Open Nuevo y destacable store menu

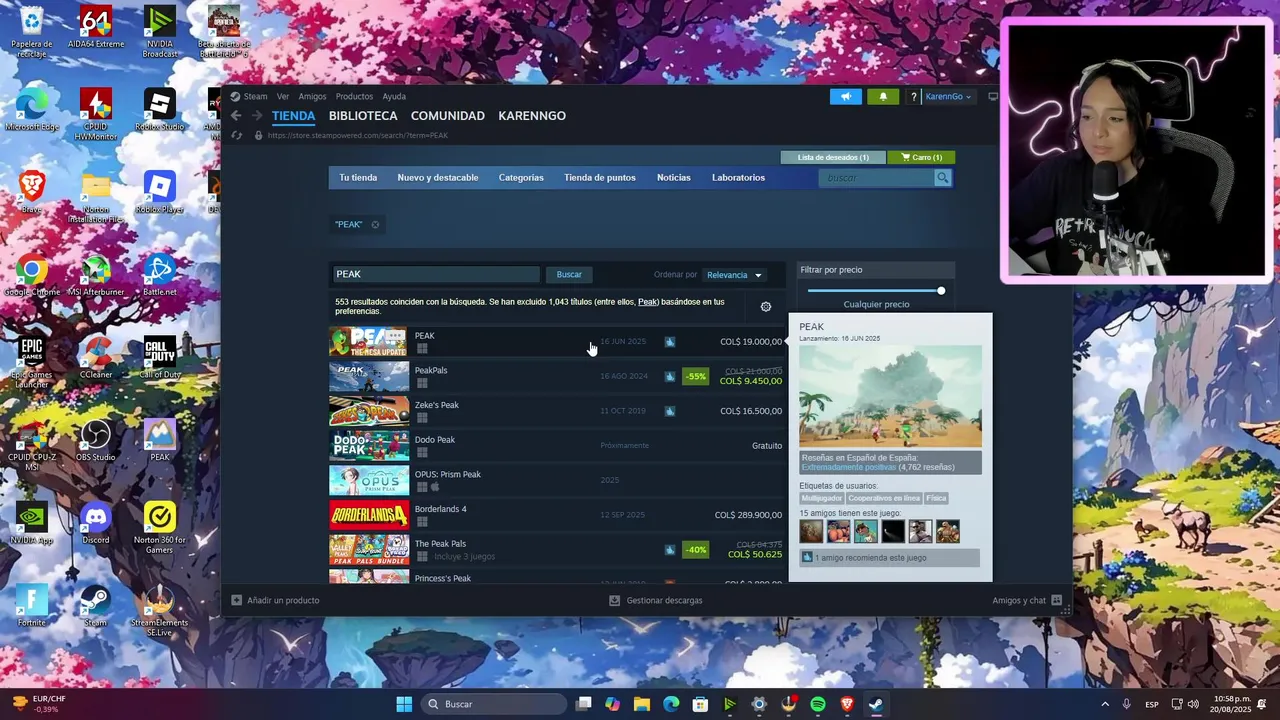(x=438, y=178)
